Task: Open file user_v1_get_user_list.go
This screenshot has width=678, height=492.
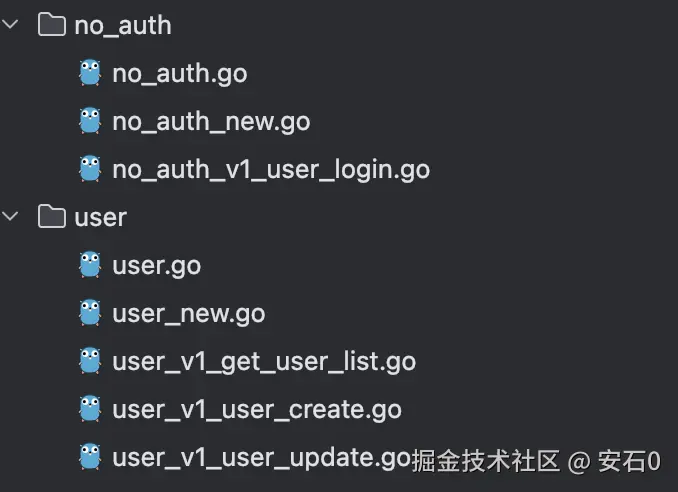Action: 264,362
